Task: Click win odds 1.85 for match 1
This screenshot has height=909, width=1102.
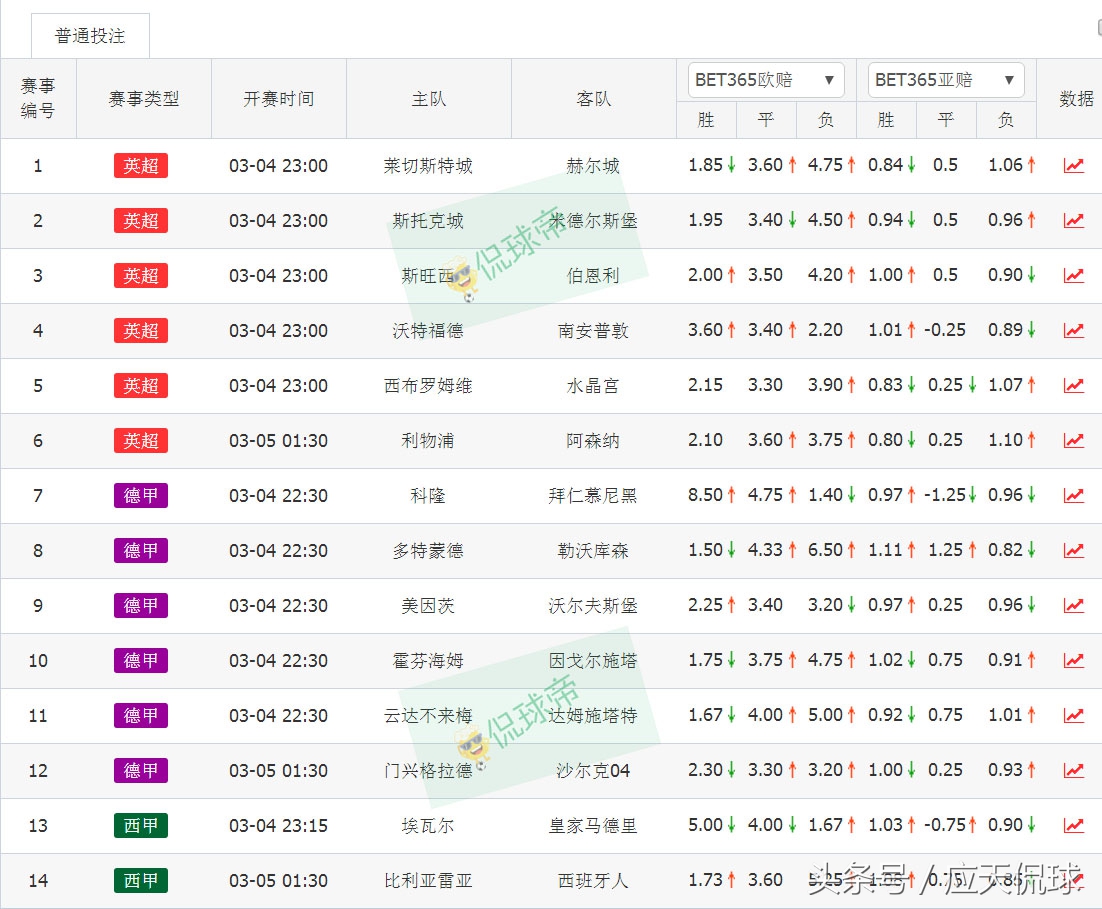Action: coord(706,165)
